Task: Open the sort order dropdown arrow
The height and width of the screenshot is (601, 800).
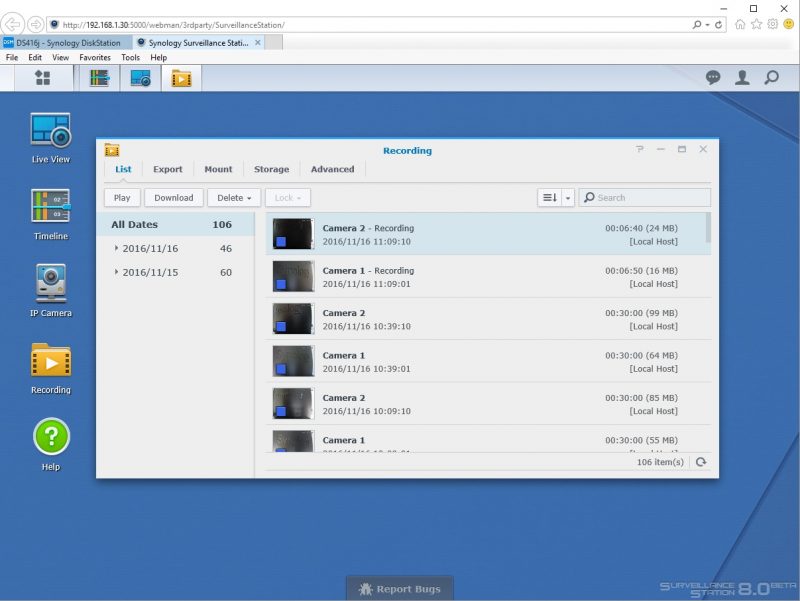Action: [x=568, y=198]
